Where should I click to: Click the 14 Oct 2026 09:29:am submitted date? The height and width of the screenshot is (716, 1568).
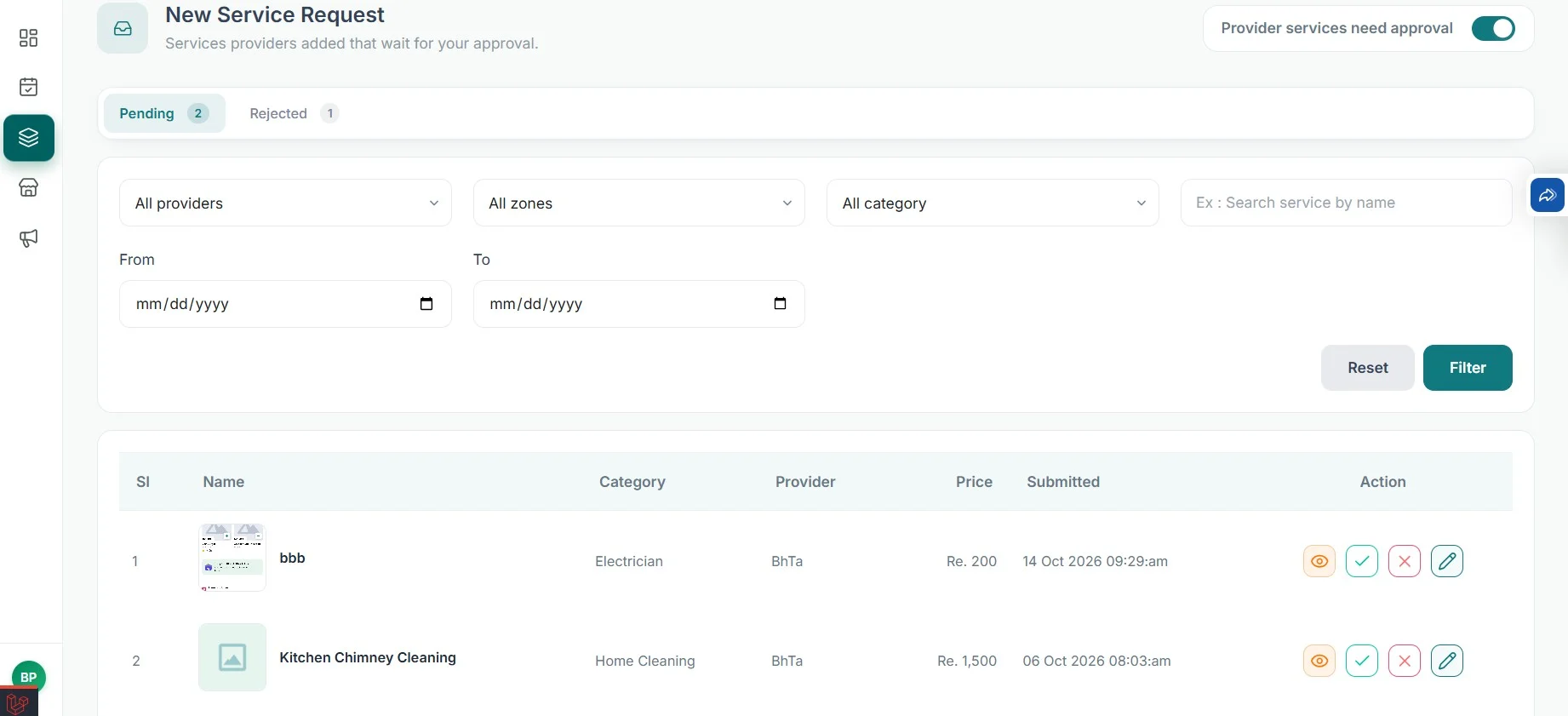(1096, 561)
